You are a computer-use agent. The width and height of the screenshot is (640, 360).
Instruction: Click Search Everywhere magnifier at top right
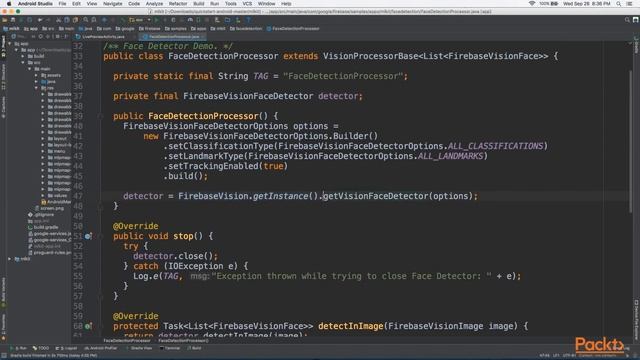(x=627, y=20)
